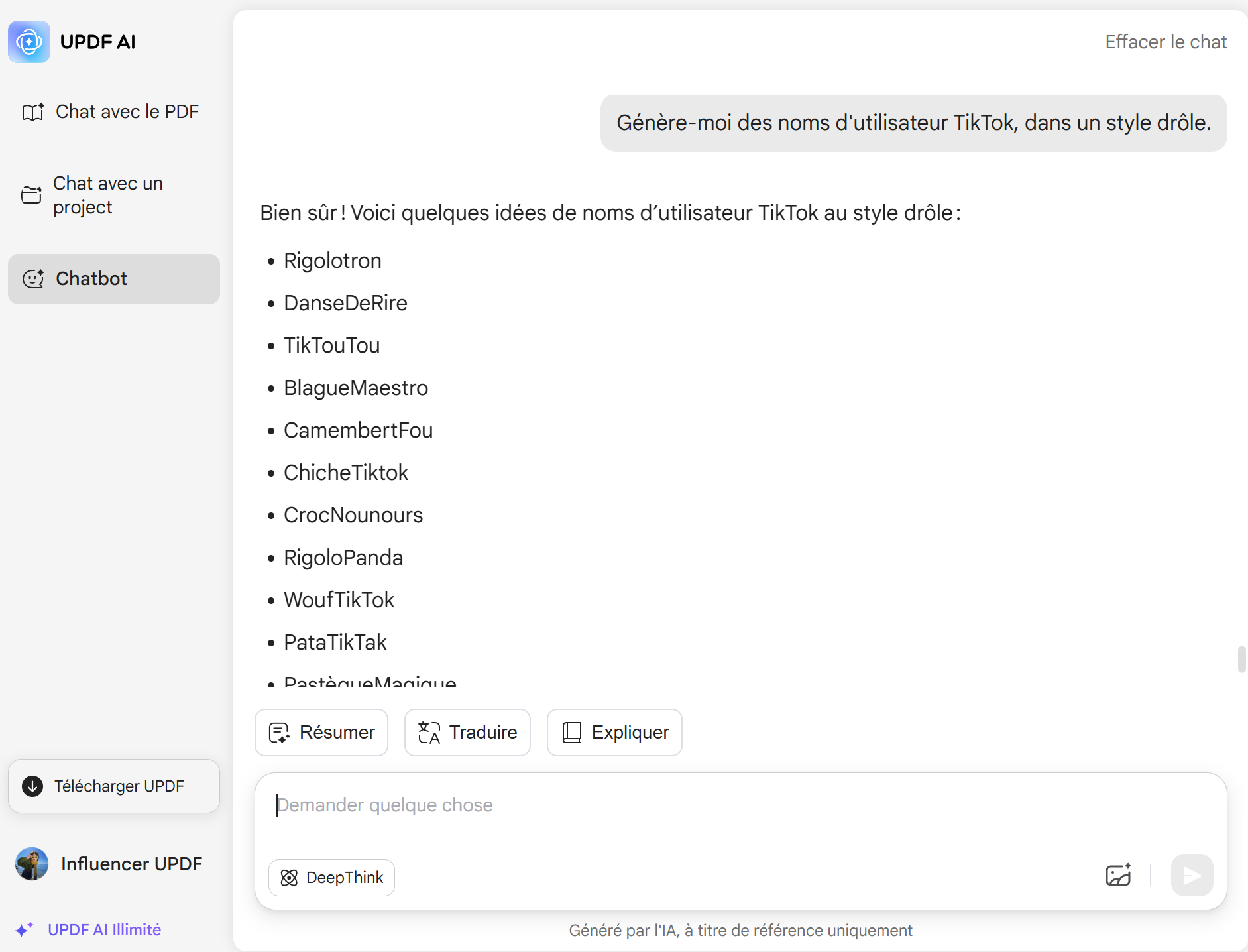Click the RigoloPanda list item

coord(343,558)
